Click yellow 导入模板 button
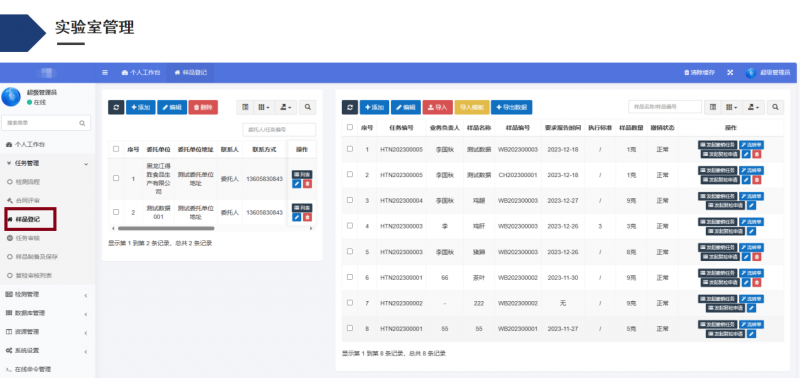The width and height of the screenshot is (800, 378). (x=472, y=107)
